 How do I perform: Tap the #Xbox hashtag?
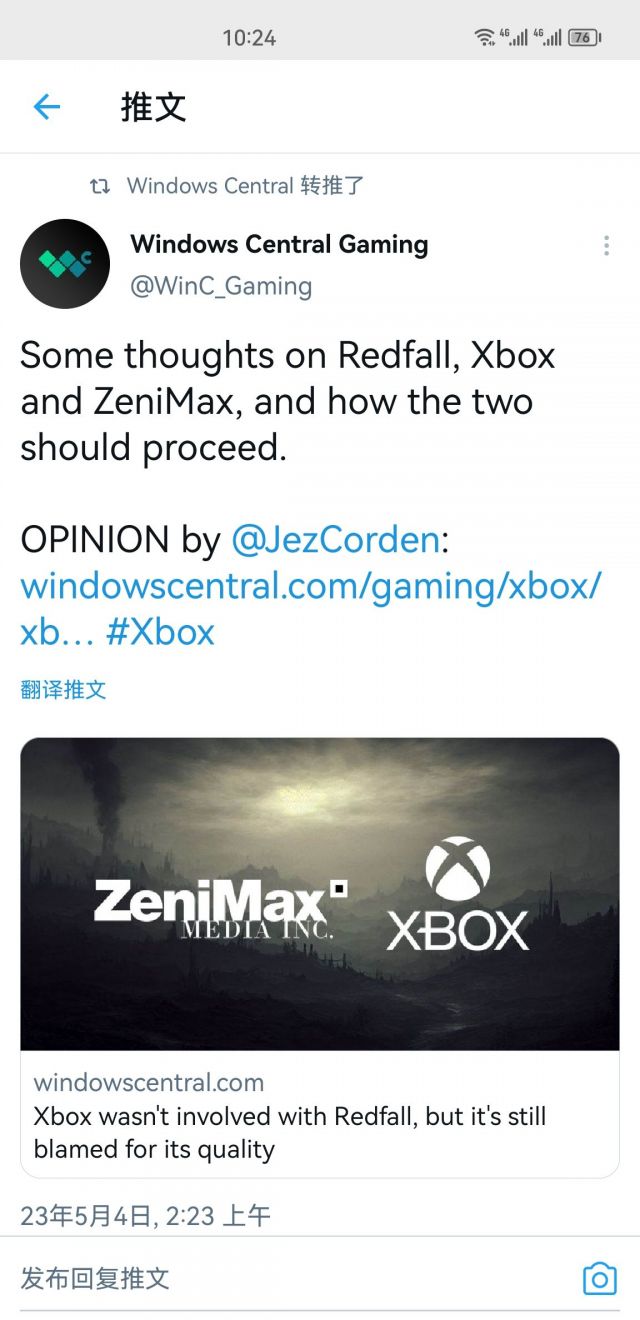tap(163, 632)
